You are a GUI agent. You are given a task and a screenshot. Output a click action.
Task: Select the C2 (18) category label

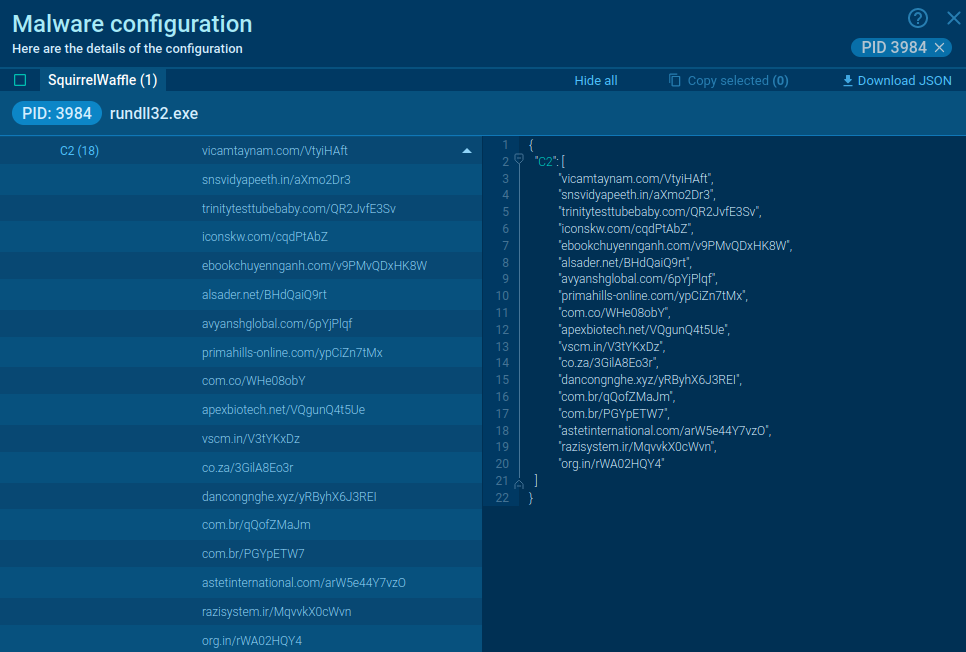tap(79, 151)
